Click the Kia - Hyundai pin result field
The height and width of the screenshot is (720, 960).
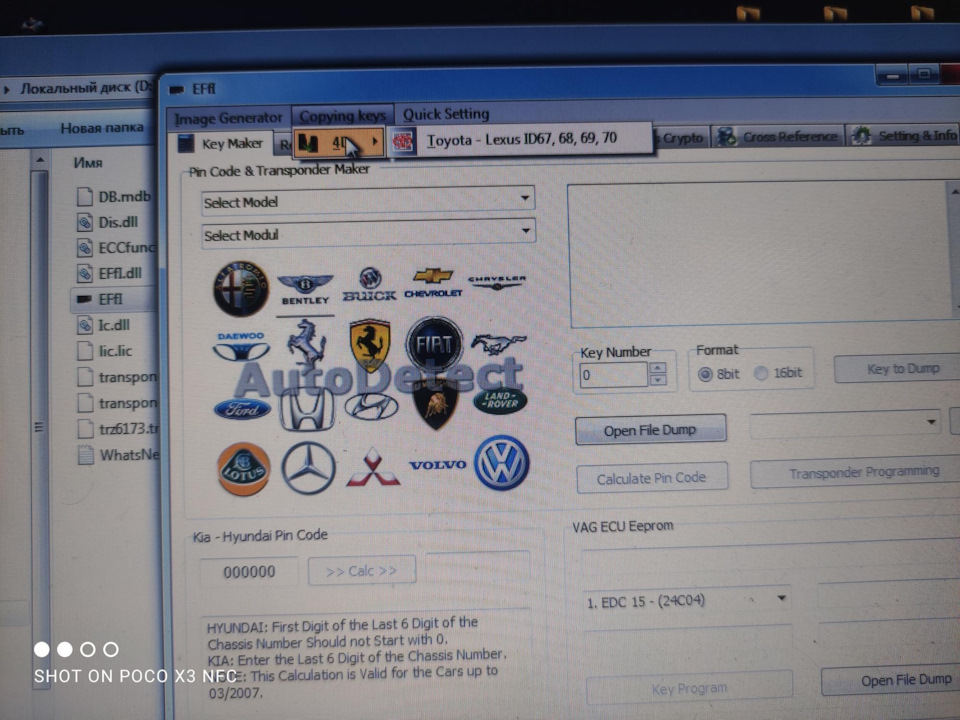tap(478, 566)
